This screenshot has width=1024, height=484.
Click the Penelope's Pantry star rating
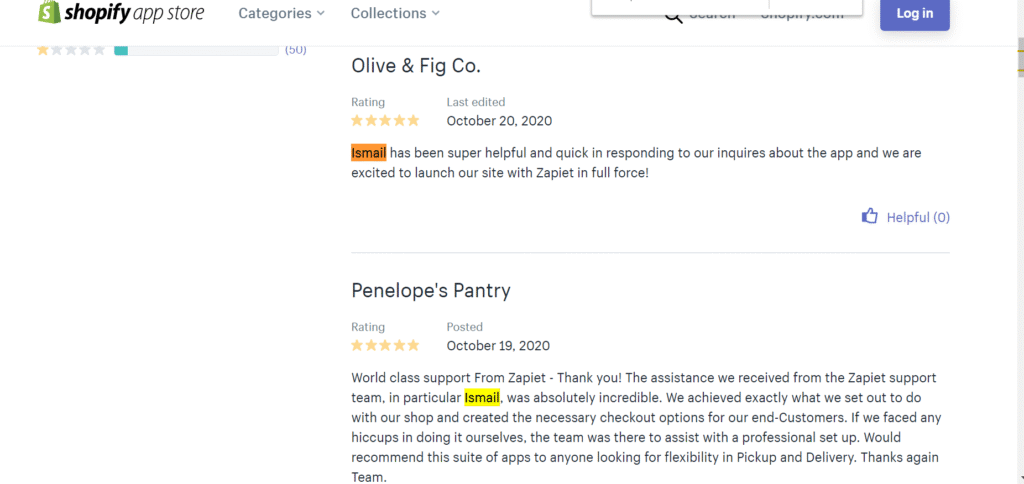(385, 346)
